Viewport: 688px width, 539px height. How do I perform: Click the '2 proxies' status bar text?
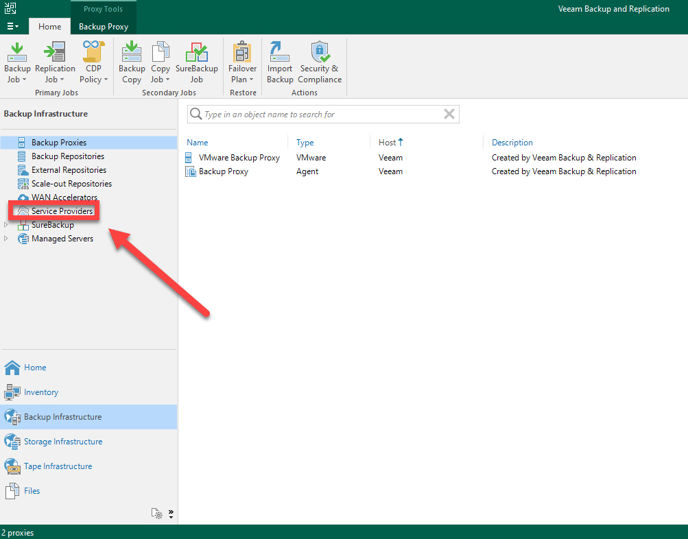(x=18, y=532)
